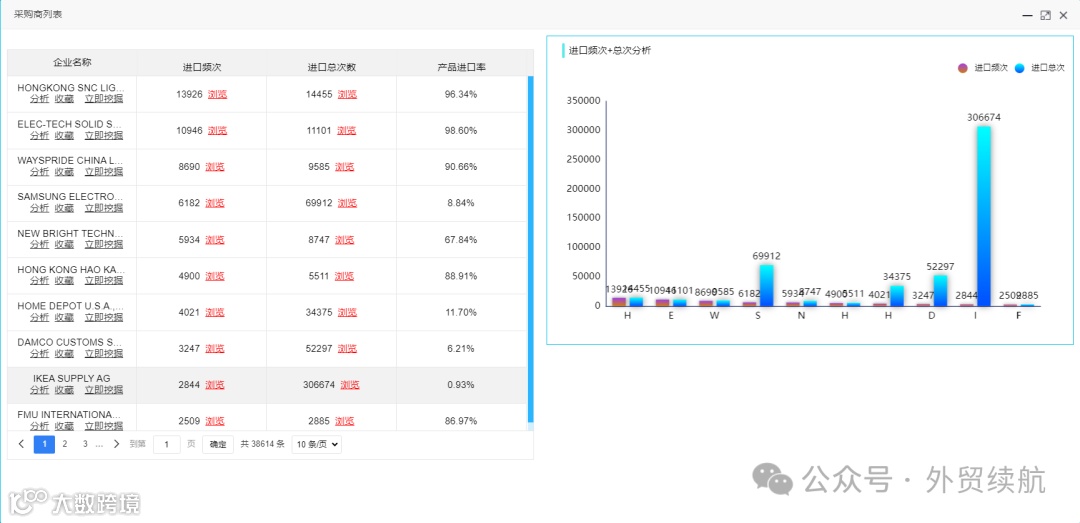Sort by the 进口总次数 column header
This screenshot has height=523, width=1080.
tap(331, 68)
